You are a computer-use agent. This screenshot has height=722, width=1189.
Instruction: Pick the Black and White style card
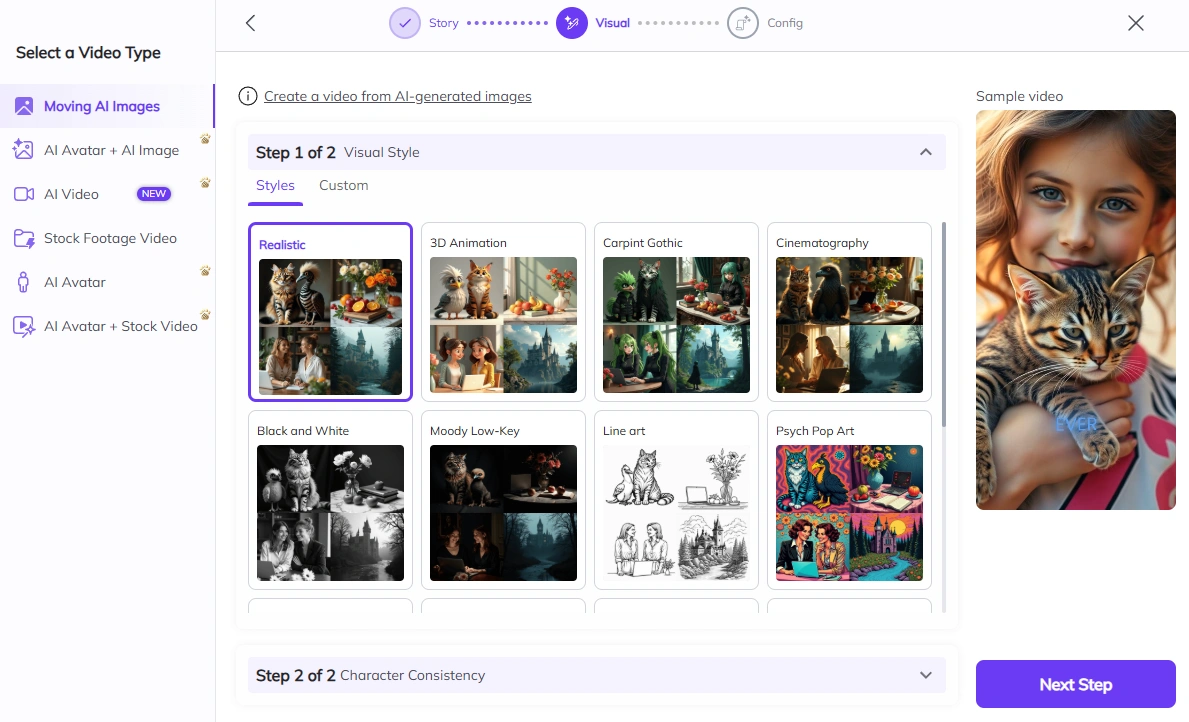pyautogui.click(x=330, y=500)
